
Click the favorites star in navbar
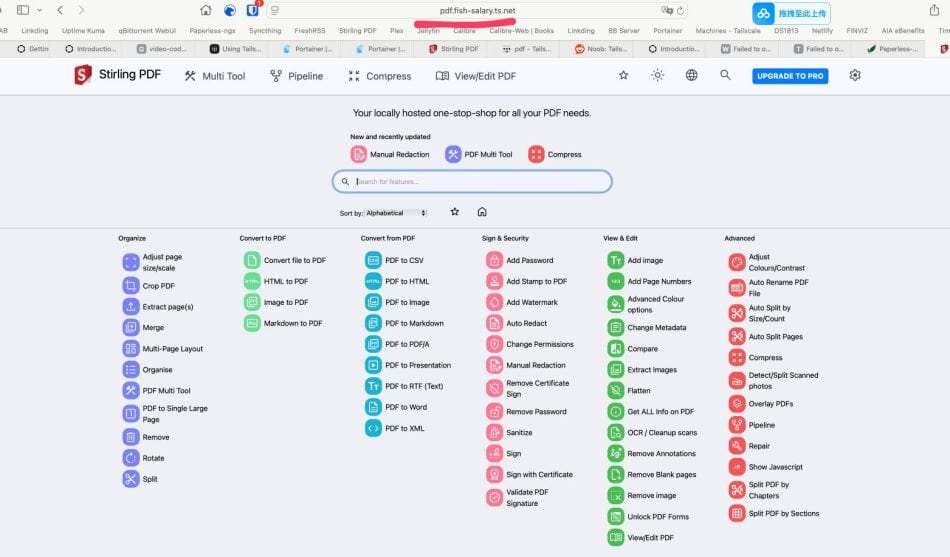tap(623, 75)
